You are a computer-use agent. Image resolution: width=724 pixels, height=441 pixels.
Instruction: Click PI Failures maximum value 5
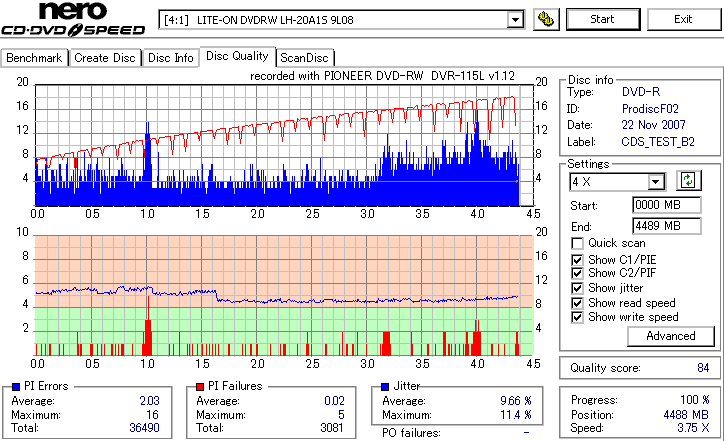341,415
